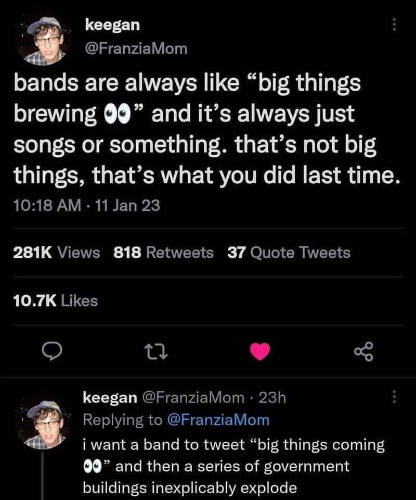416x500 pixels.
Task: Click the keegan name on reply tweet
Action: pos(110,398)
